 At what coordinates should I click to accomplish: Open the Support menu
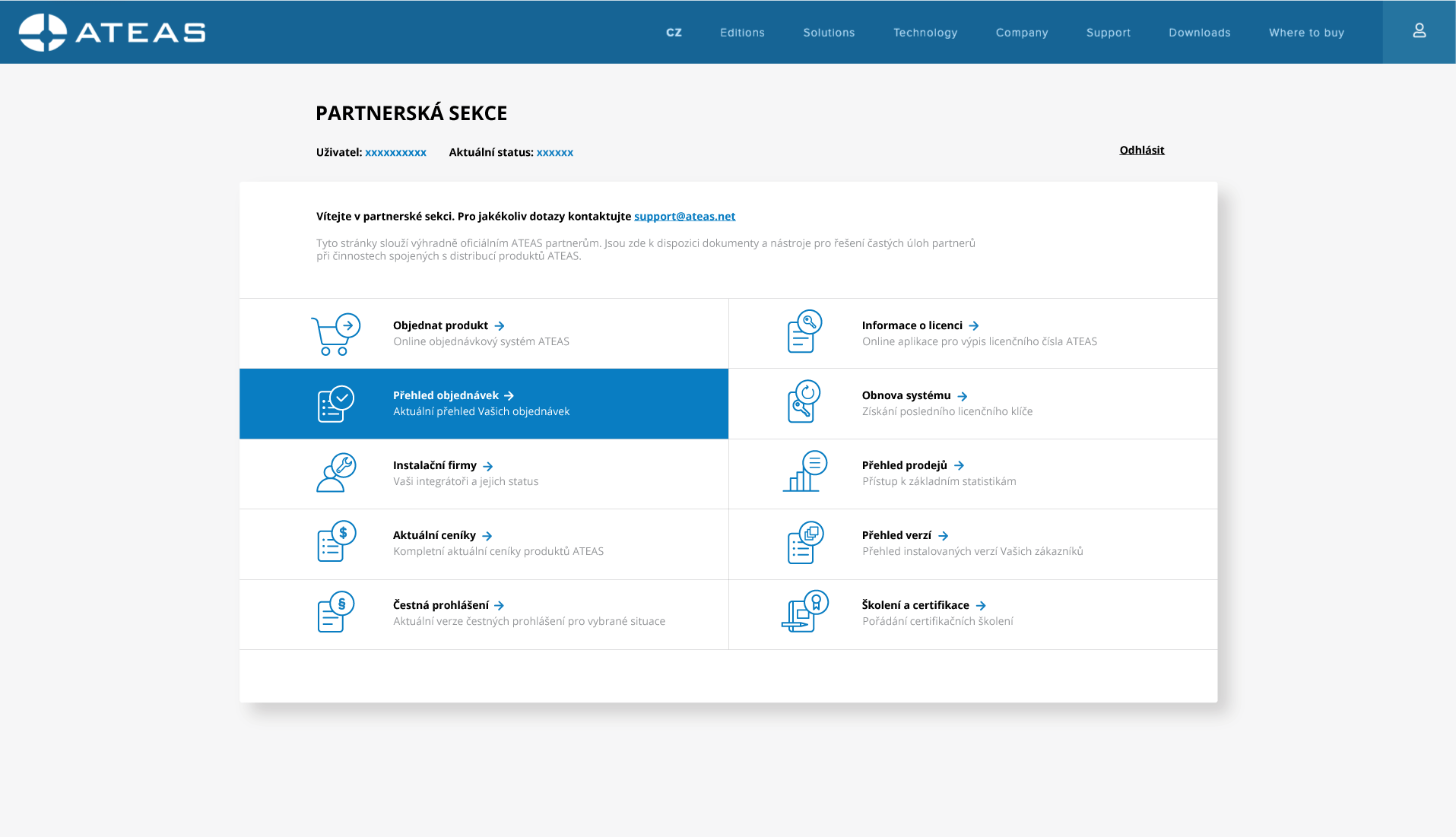point(1108,33)
